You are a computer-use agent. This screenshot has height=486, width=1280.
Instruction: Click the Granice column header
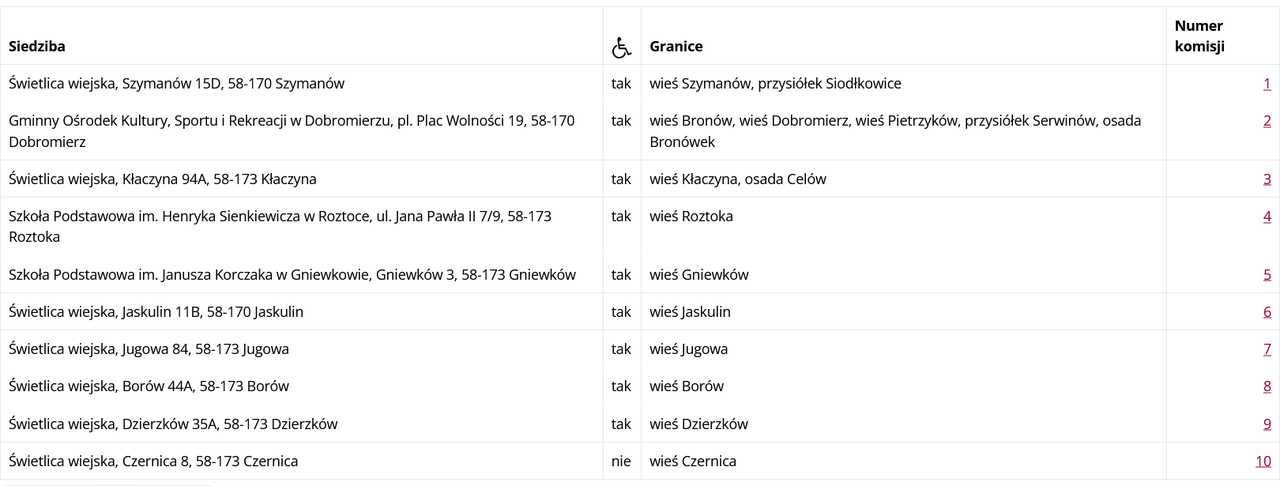pos(676,46)
